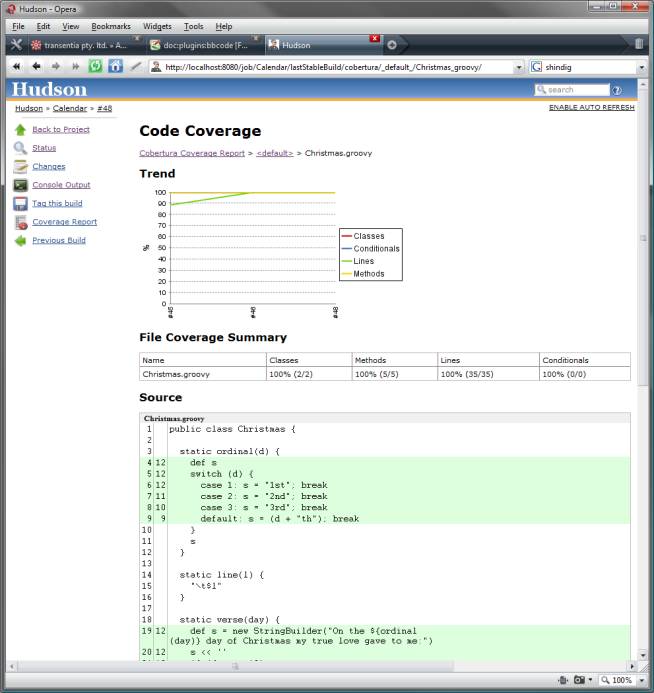This screenshot has height=693, width=654.
Task: Open the Cobertura Coverage Report link
Action: [192, 153]
